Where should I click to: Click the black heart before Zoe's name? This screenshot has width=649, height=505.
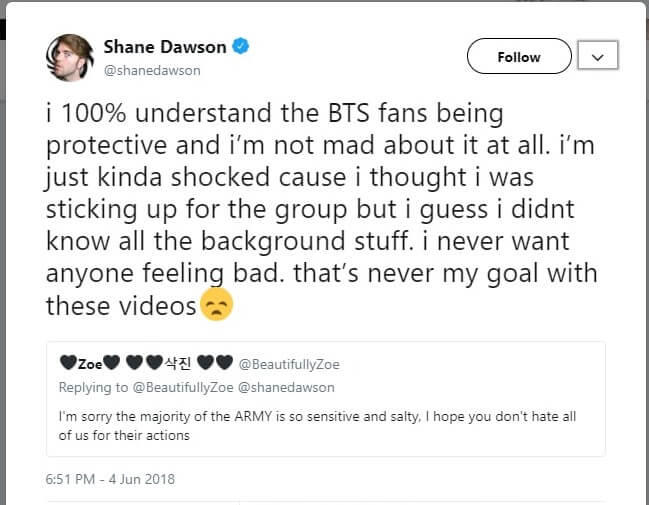pos(69,364)
